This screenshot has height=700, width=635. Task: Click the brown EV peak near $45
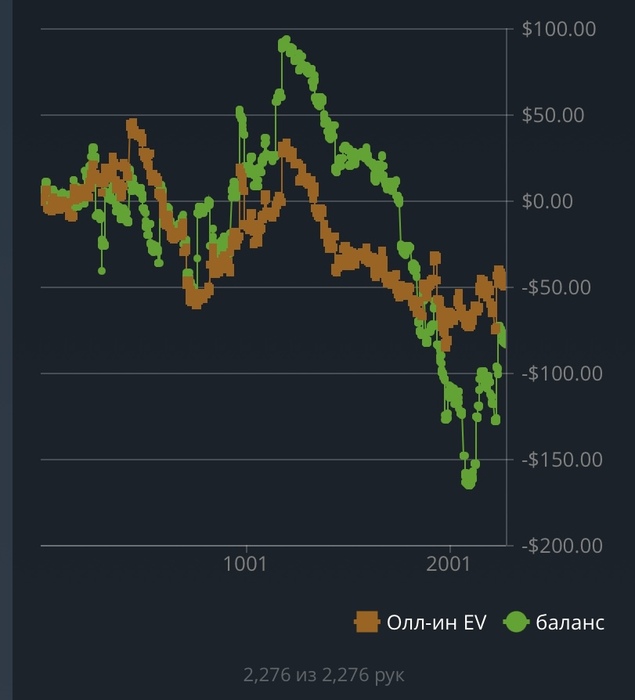pos(131,124)
